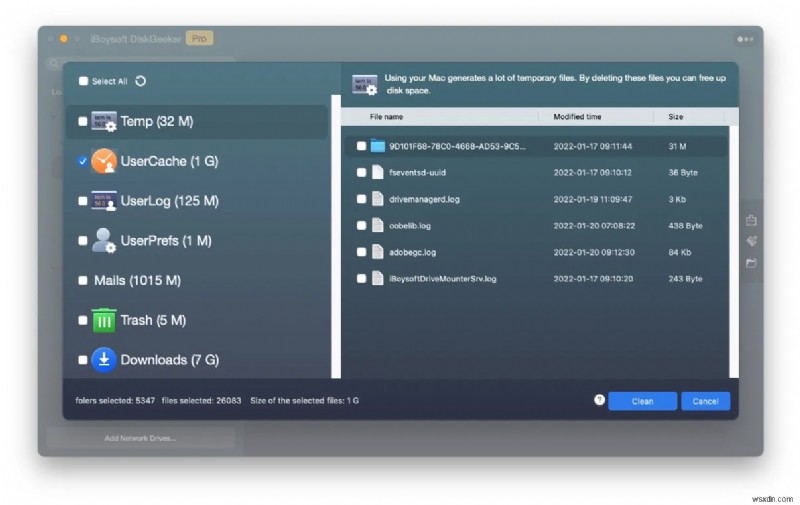Click file name fseventsd-uuid

pyautogui.click(x=417, y=172)
